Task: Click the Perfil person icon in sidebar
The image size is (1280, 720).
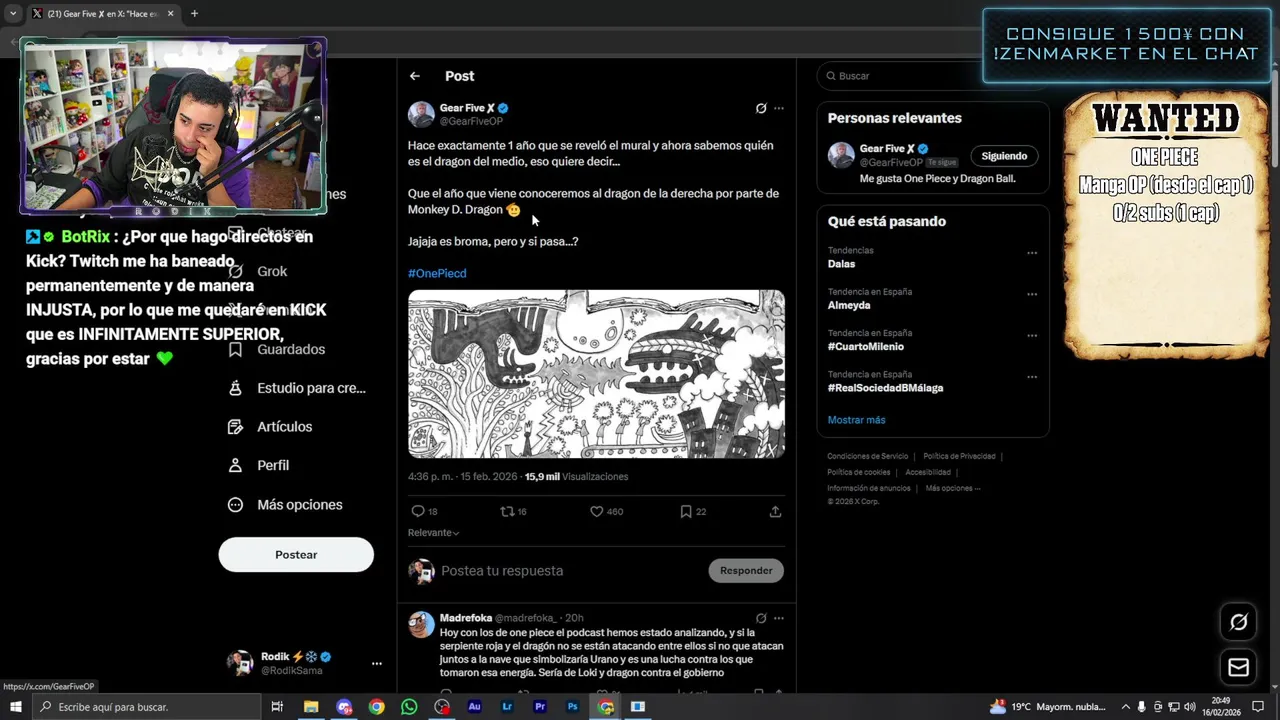Action: [x=235, y=465]
